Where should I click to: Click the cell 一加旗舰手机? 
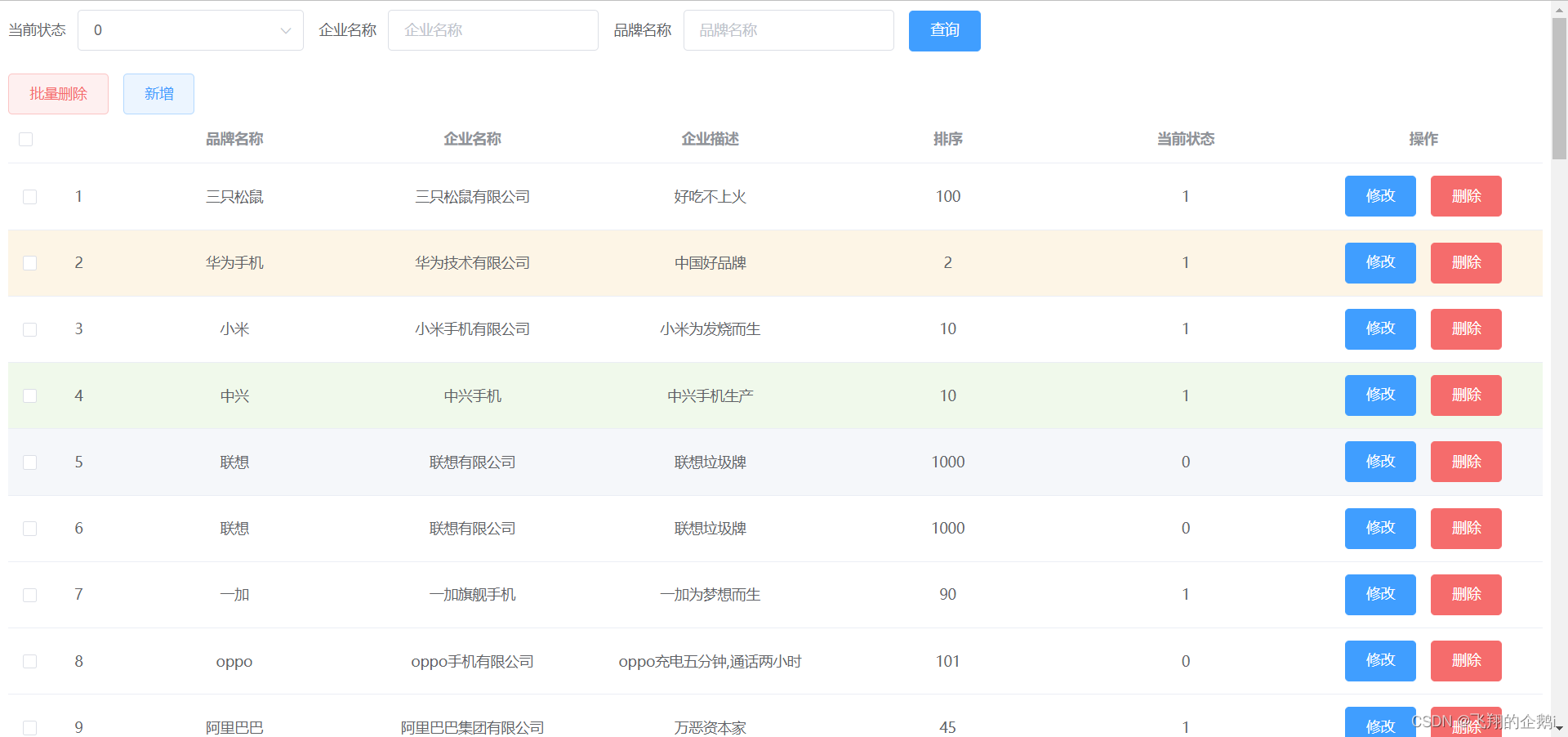472,595
